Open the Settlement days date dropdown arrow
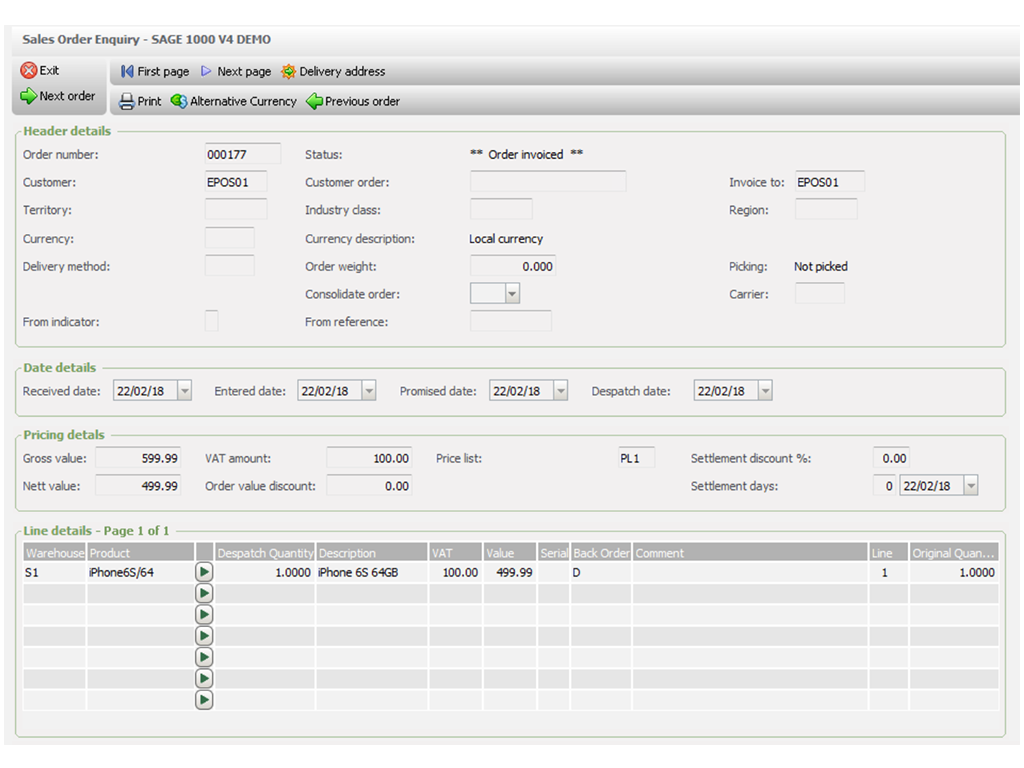 (x=971, y=486)
